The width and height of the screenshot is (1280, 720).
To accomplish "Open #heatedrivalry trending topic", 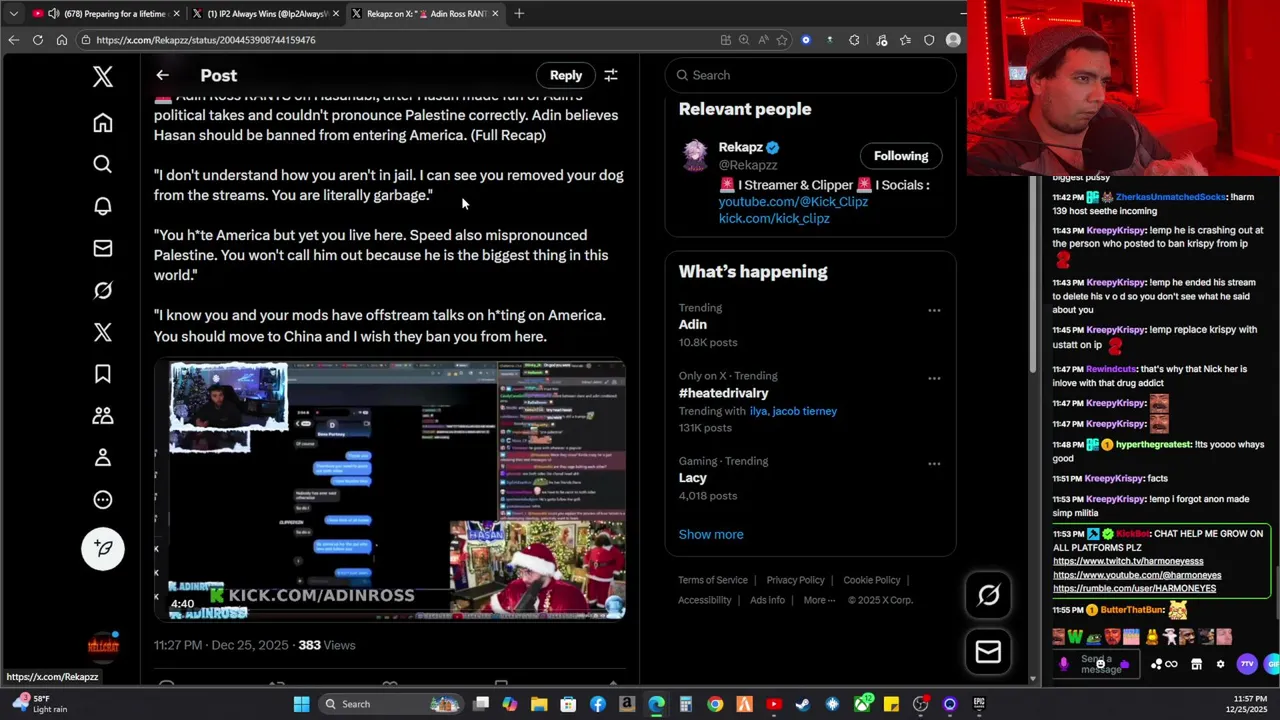I will (x=723, y=393).
